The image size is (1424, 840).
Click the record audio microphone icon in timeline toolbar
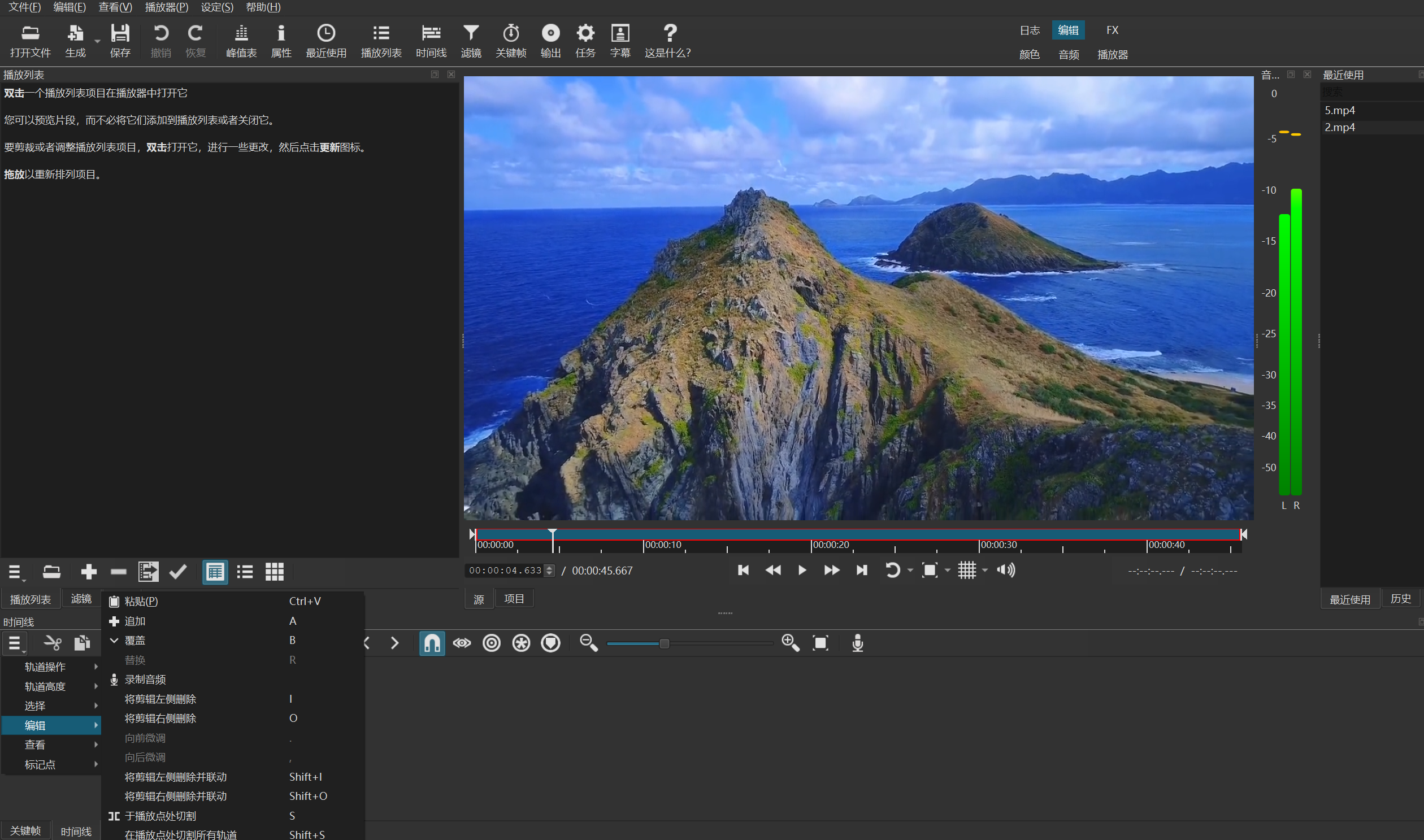point(857,643)
